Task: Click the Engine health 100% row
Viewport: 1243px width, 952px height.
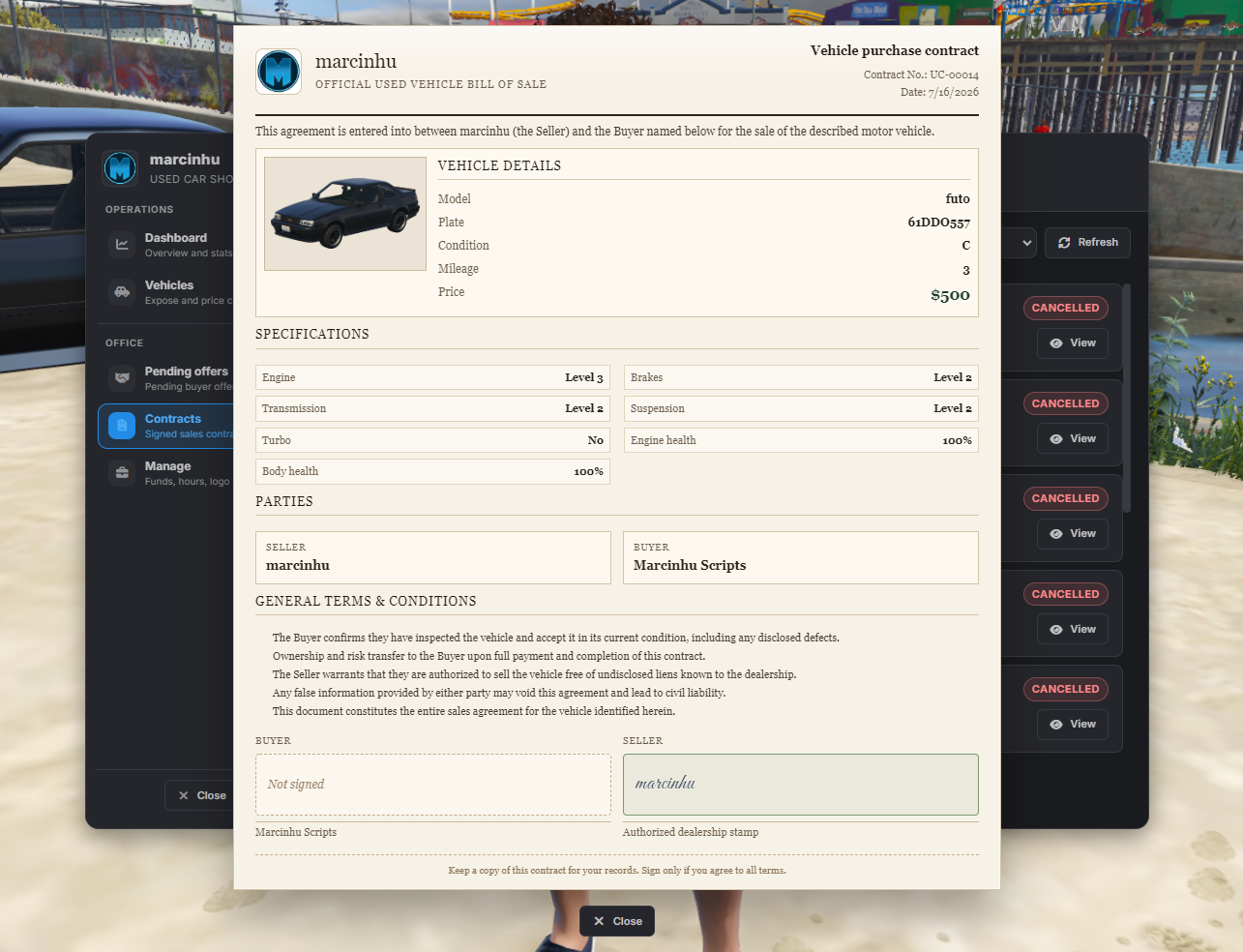Action: [x=801, y=440]
